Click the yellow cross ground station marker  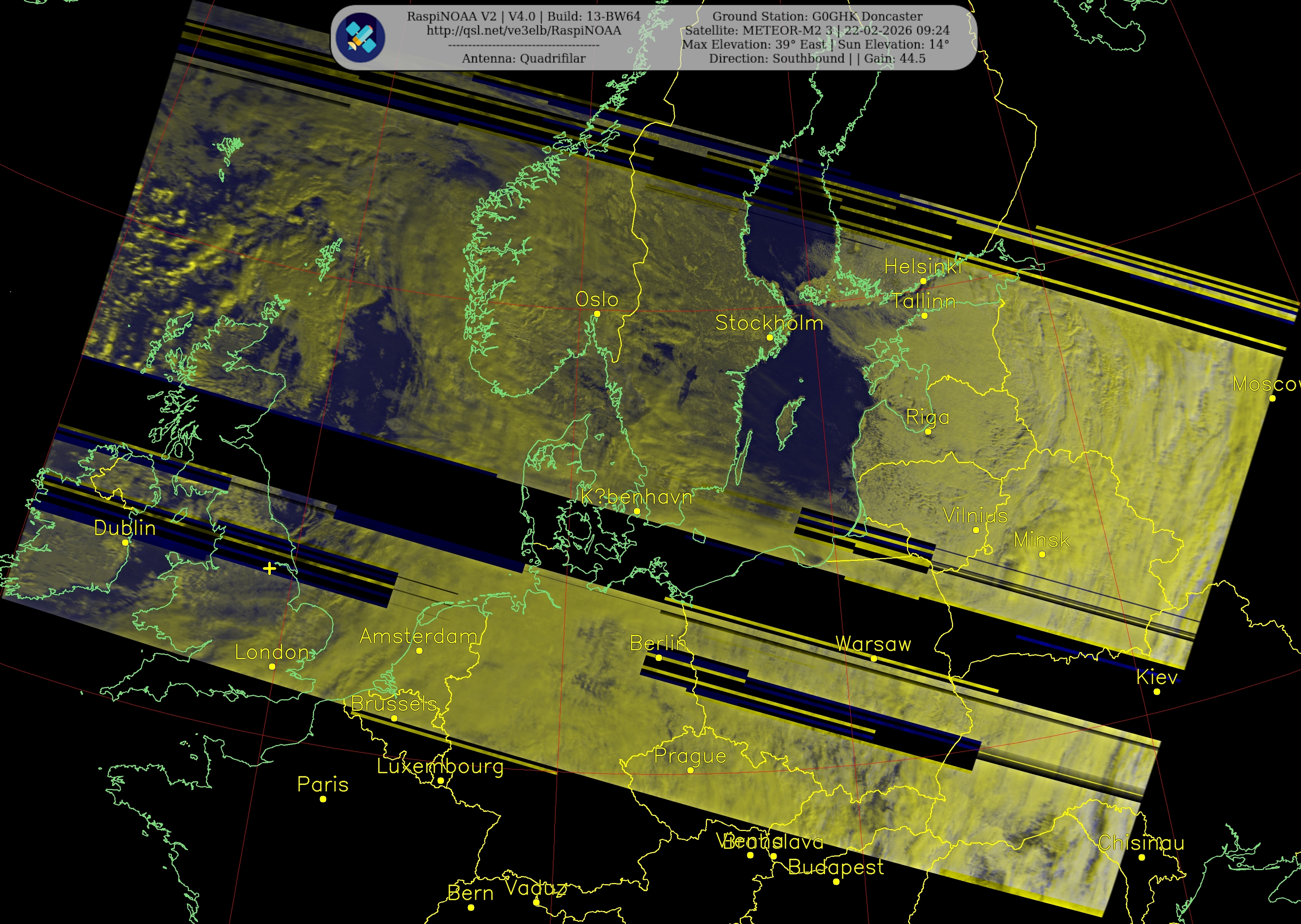(x=270, y=568)
